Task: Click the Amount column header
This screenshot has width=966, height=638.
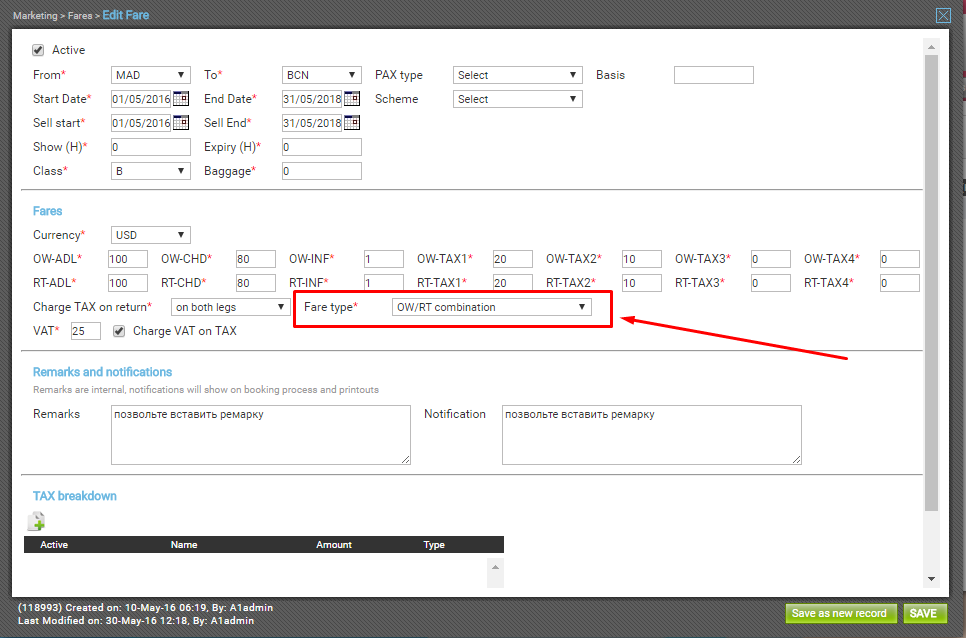Action: click(x=333, y=545)
